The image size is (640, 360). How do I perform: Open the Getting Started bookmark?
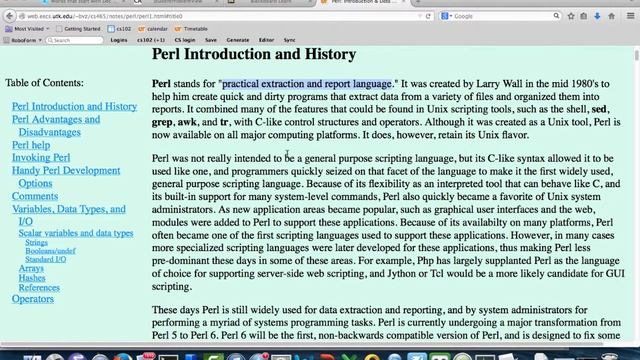click(x=78, y=29)
